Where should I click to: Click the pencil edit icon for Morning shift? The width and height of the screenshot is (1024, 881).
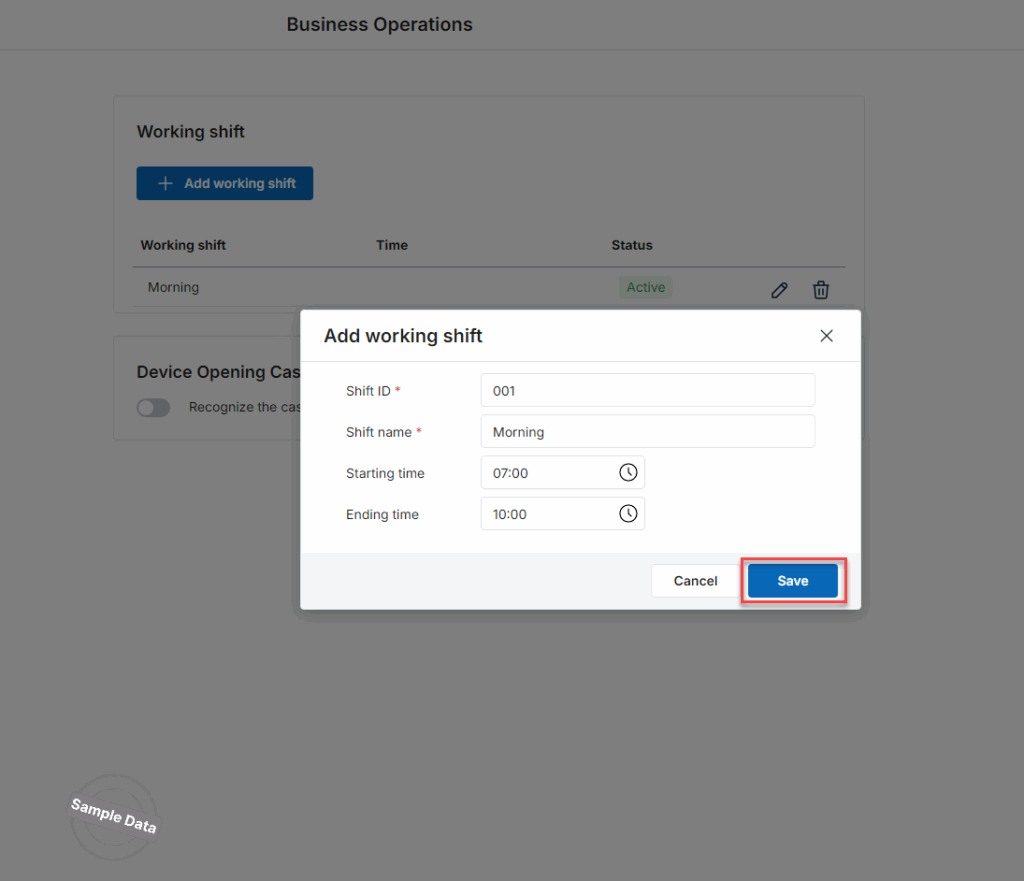click(779, 290)
